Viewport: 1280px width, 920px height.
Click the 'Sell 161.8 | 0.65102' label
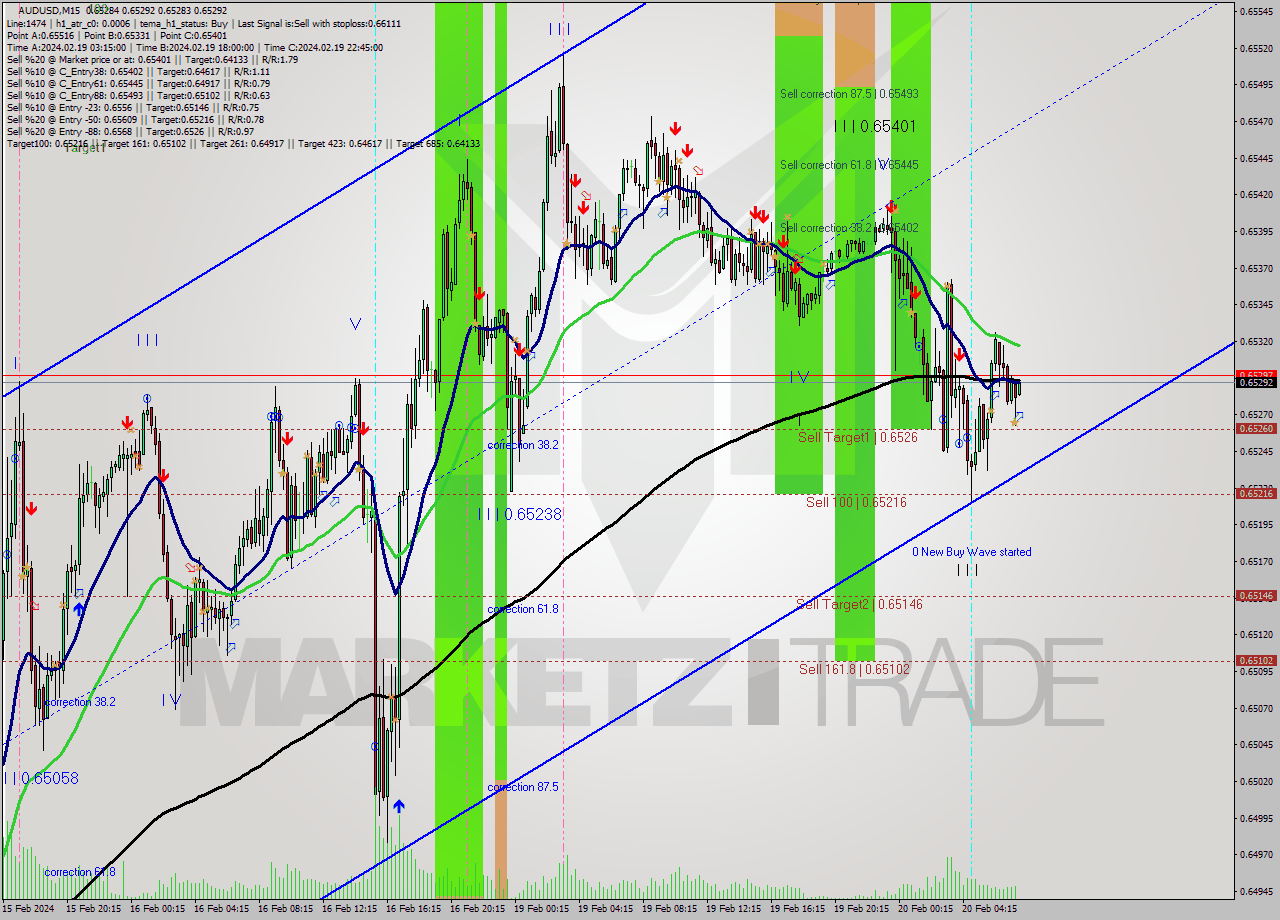click(854, 669)
